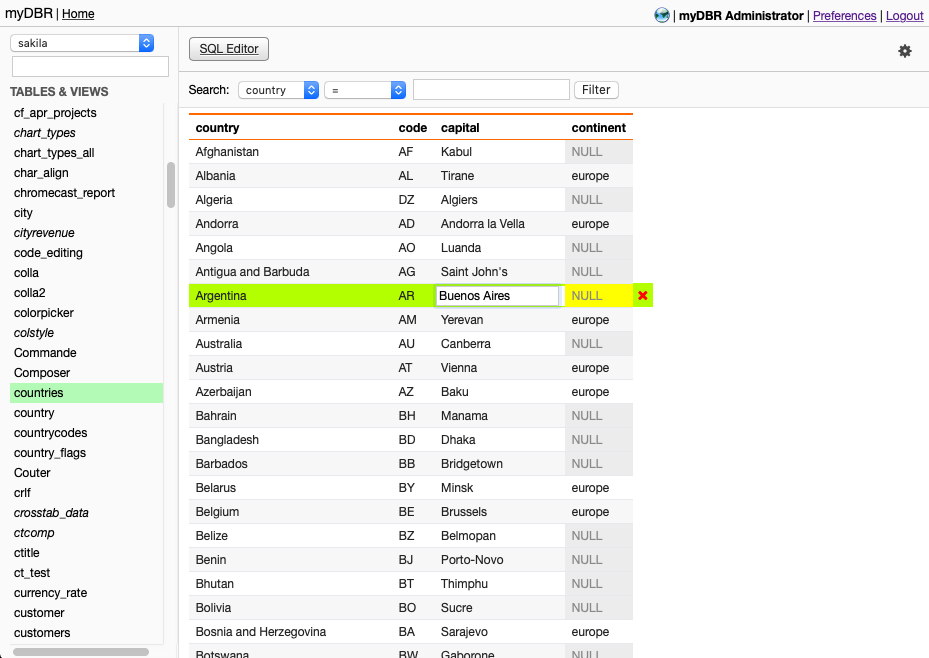The height and width of the screenshot is (658, 929).
Task: Click the Filter button
Action: coord(596,90)
